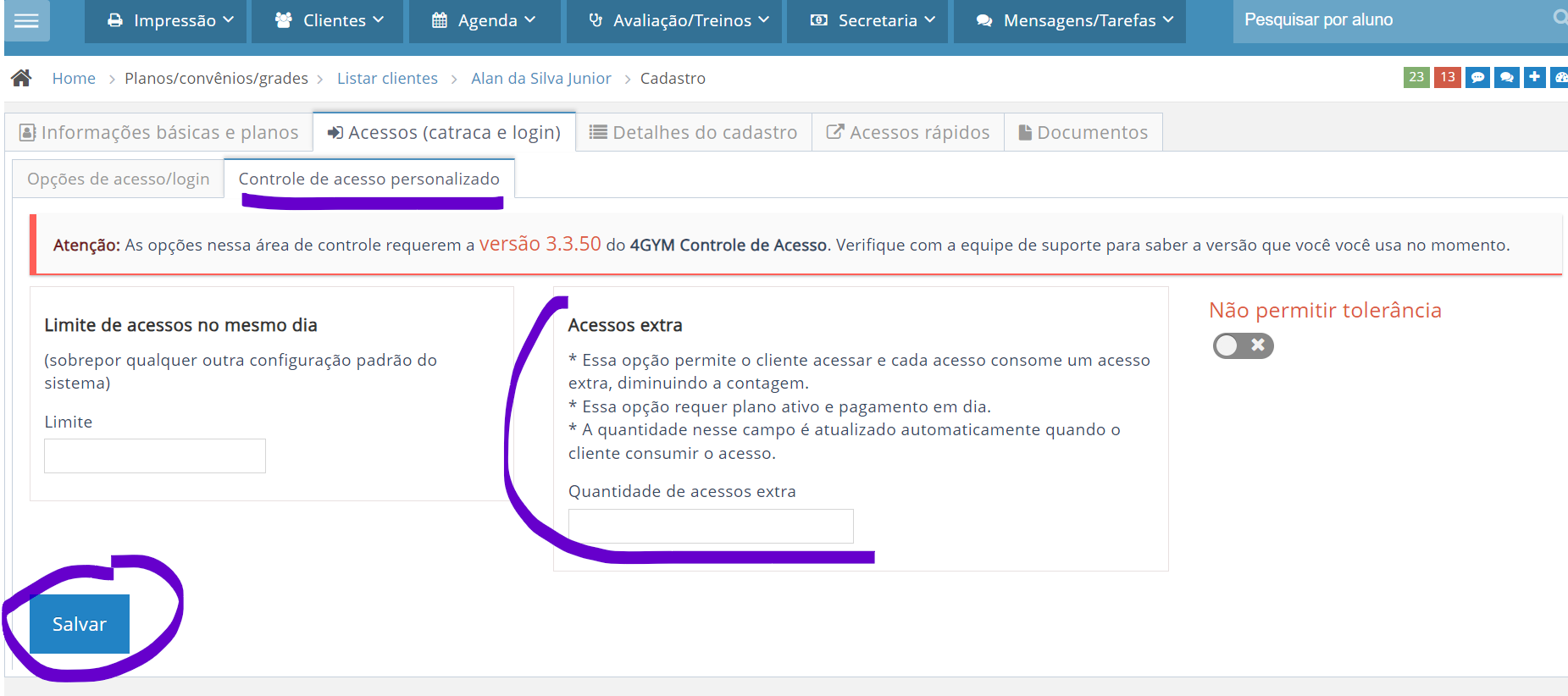1568x696 pixels.
Task: Open the Avaliação/Treinos dropdown
Action: pos(679,20)
